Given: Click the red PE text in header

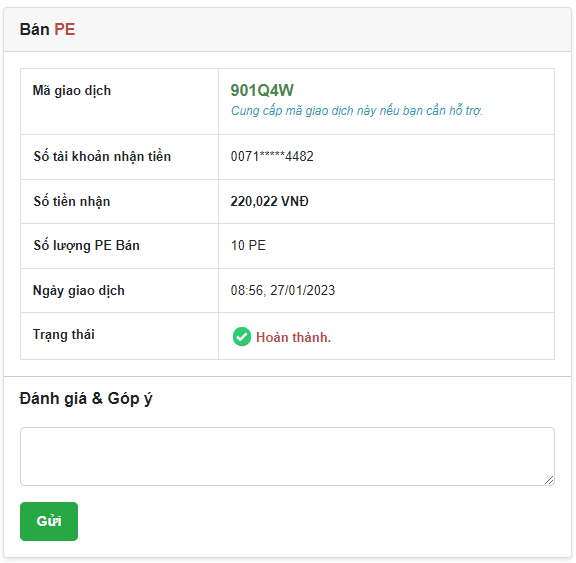Looking at the screenshot, I should click(65, 29).
